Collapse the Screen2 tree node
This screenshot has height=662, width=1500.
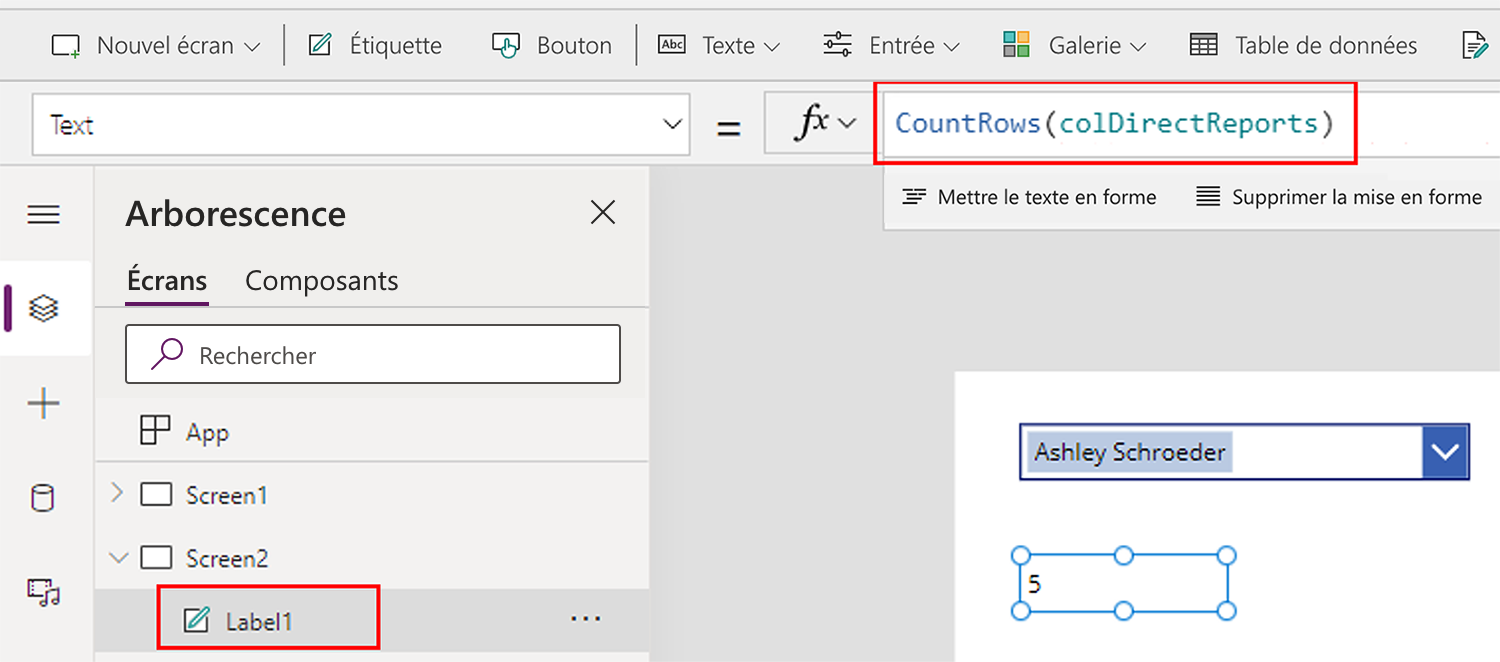(x=118, y=558)
